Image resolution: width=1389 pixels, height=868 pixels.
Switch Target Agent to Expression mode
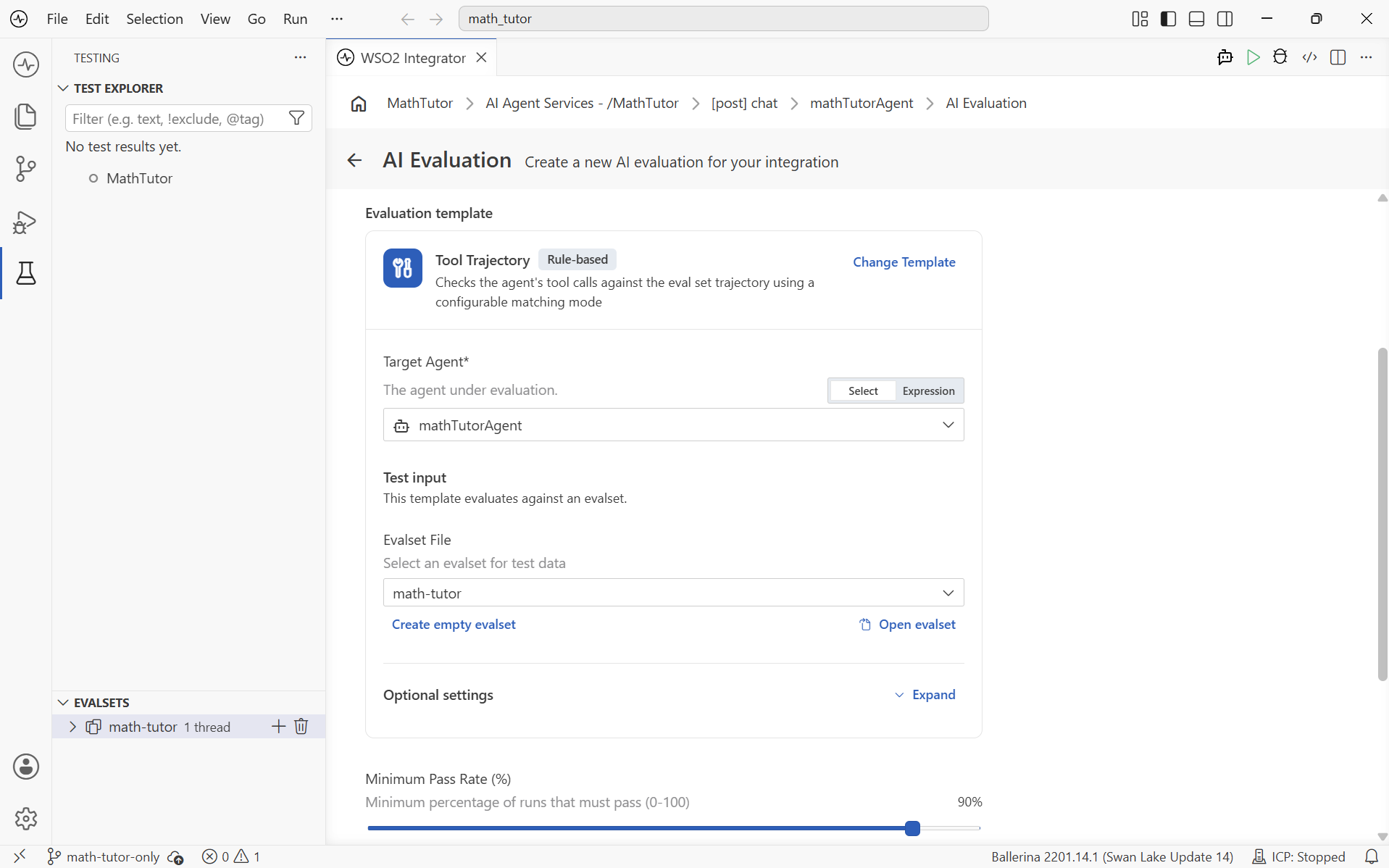(x=929, y=391)
